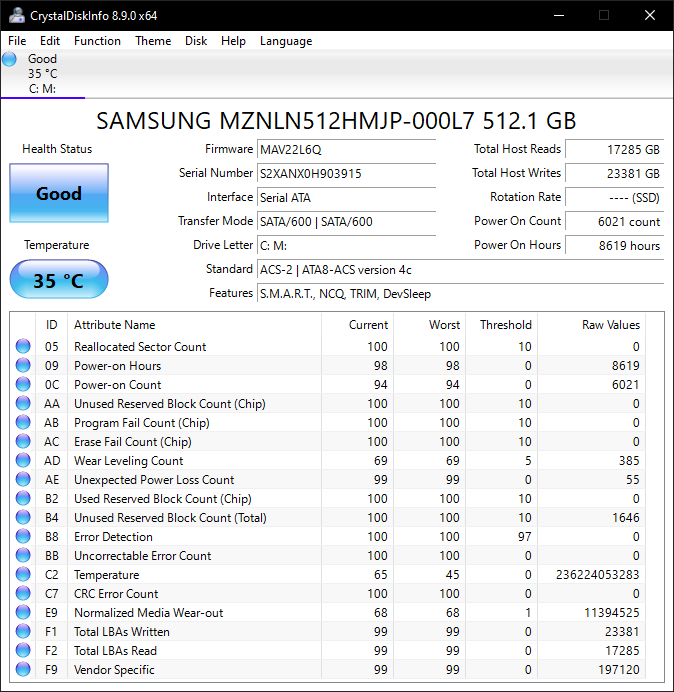674x692 pixels.
Task: Click raw value 11394525 in Media Wear-out row
Action: (612, 613)
